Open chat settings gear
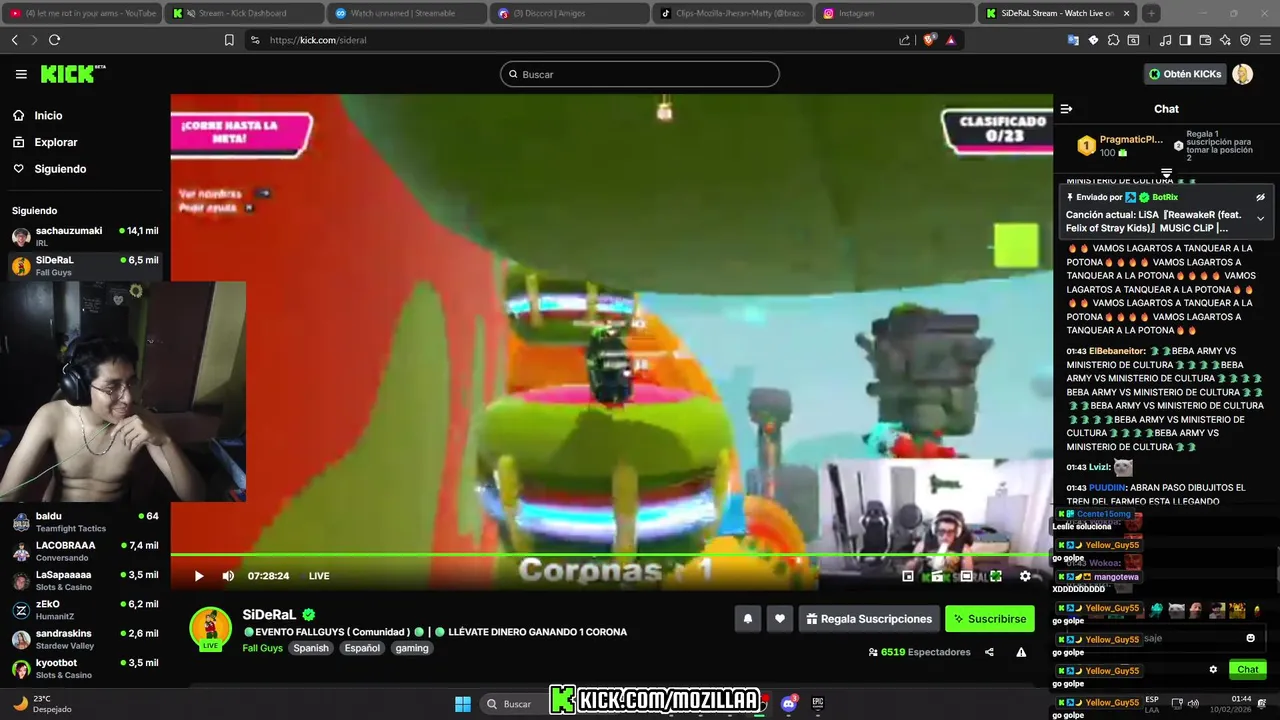The width and height of the screenshot is (1280, 720). (x=1213, y=670)
